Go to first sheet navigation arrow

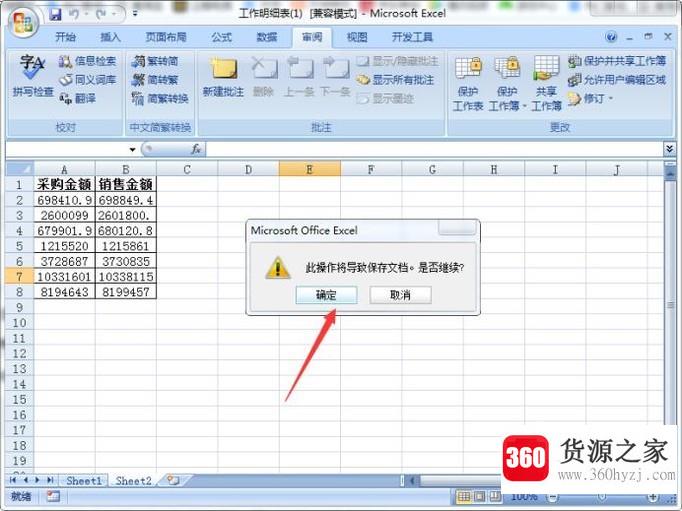13,480
